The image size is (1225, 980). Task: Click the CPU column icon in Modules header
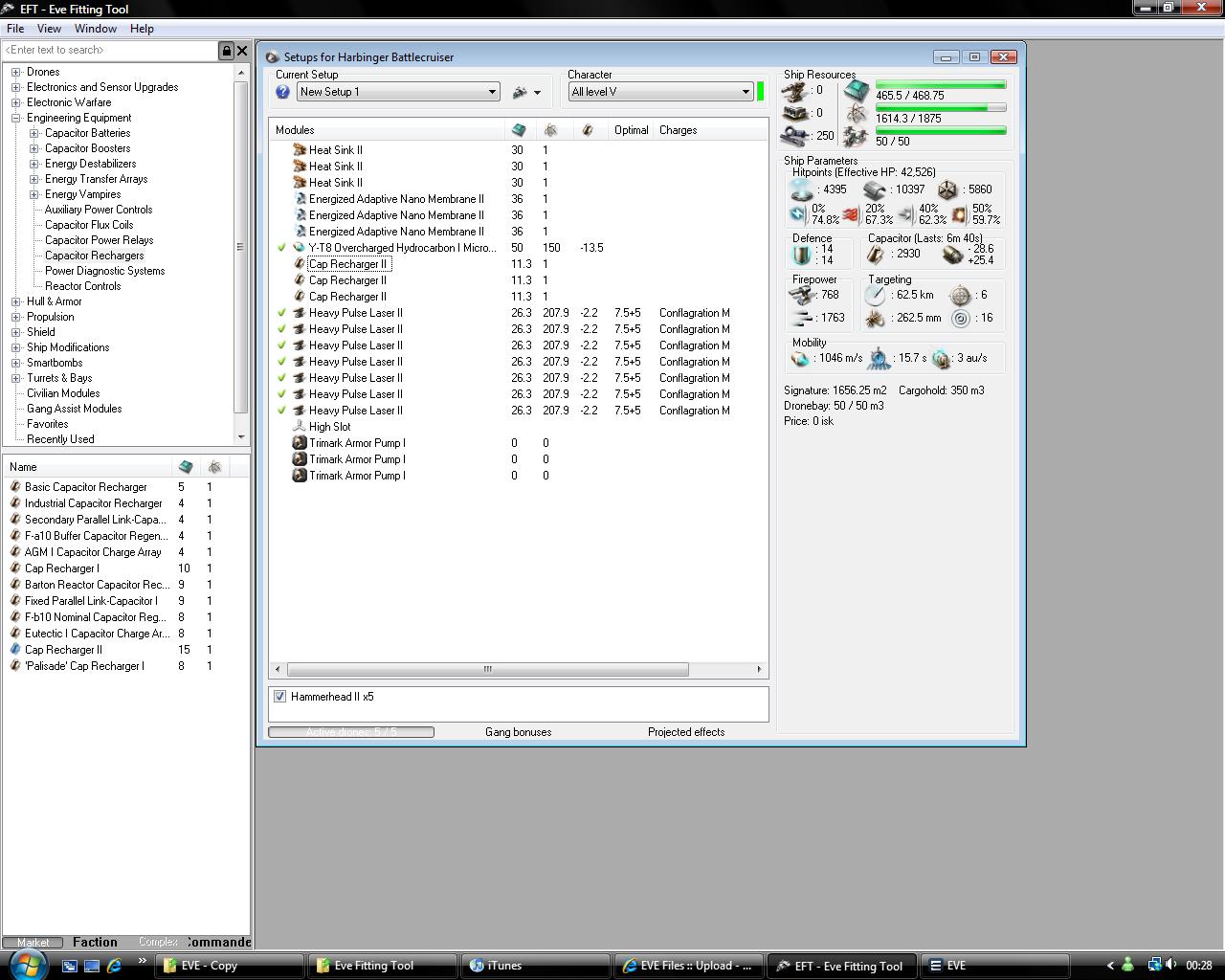[519, 130]
